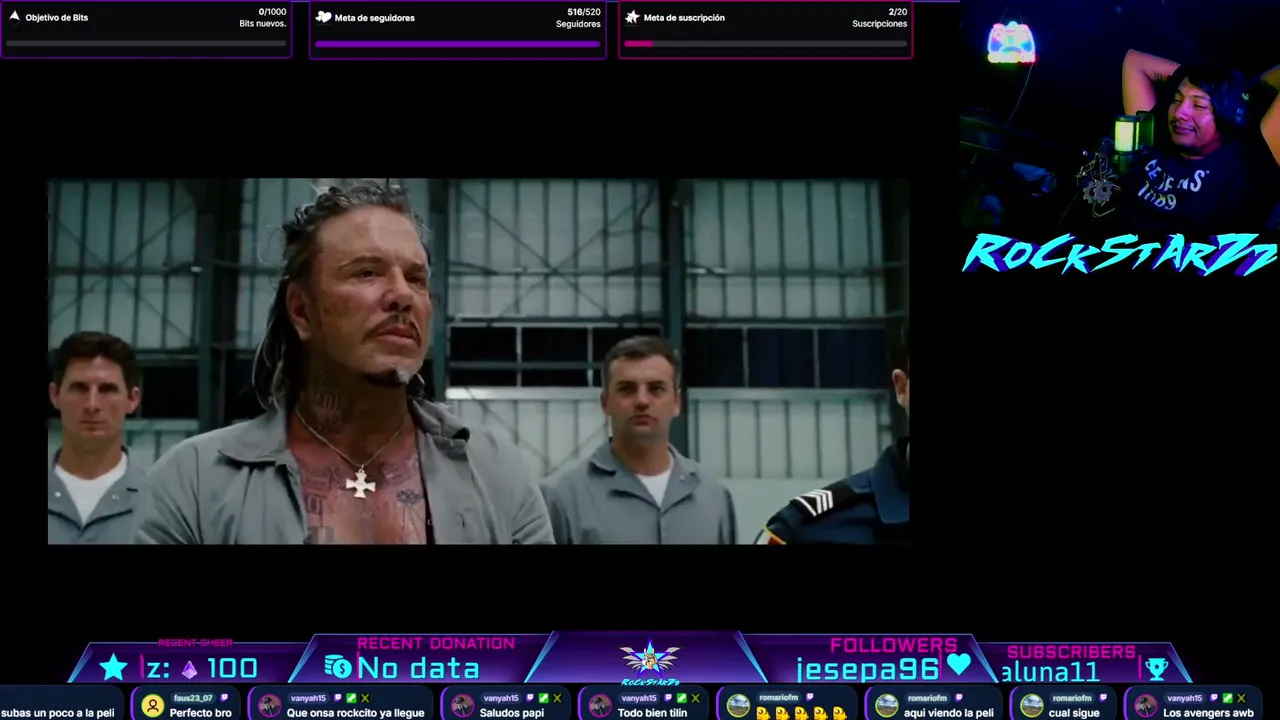Click the blue heart icon next to jesepa96

[x=959, y=664]
